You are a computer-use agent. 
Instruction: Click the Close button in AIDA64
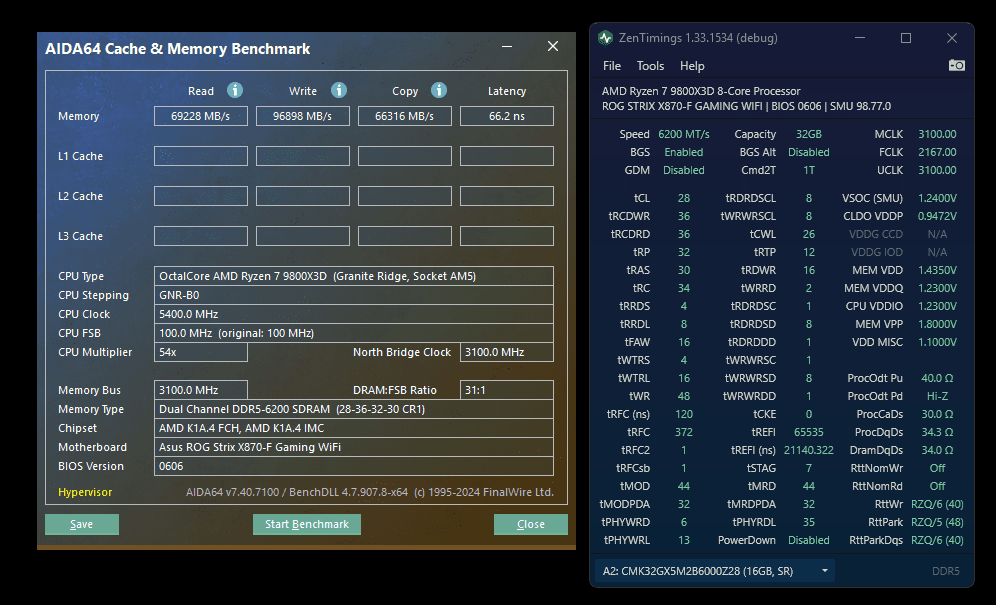click(531, 524)
